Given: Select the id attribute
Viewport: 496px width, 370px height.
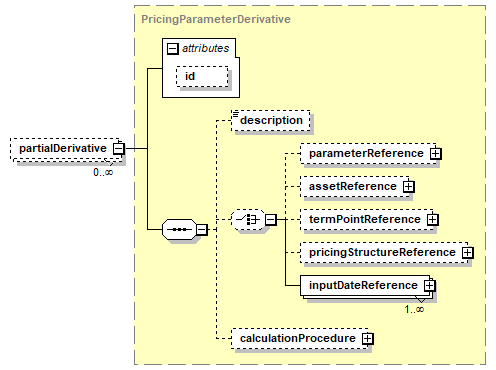Looking at the screenshot, I should coord(202,76).
